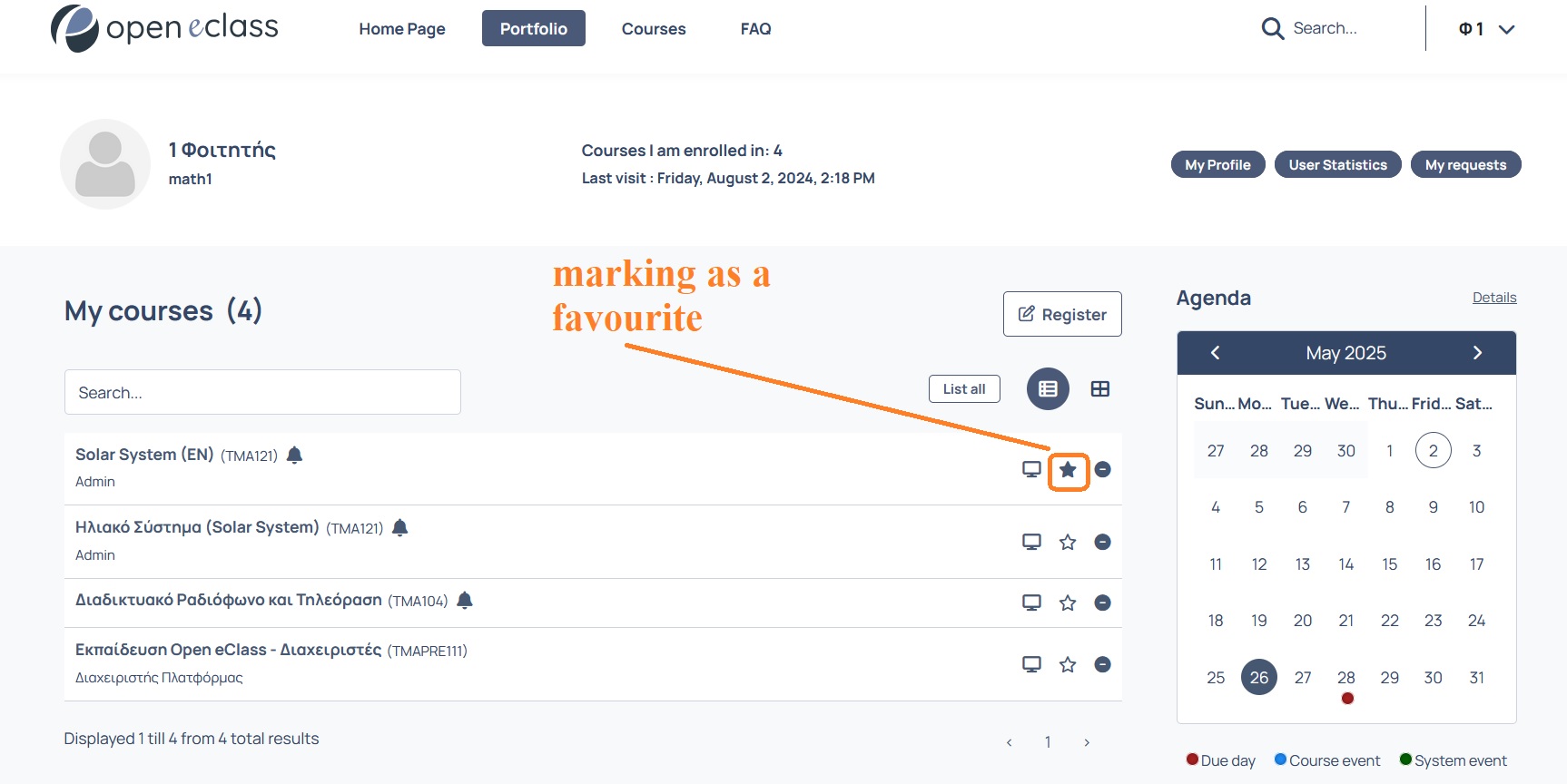Click minus icon for Εκπαίδευση Open eClass course
1567x784 pixels.
1102,664
